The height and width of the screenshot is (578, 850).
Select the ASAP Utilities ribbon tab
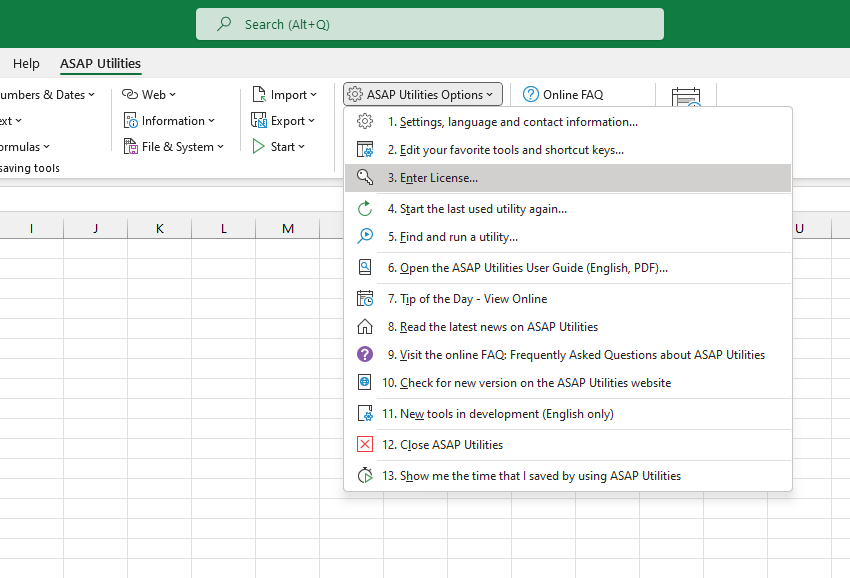tap(100, 63)
